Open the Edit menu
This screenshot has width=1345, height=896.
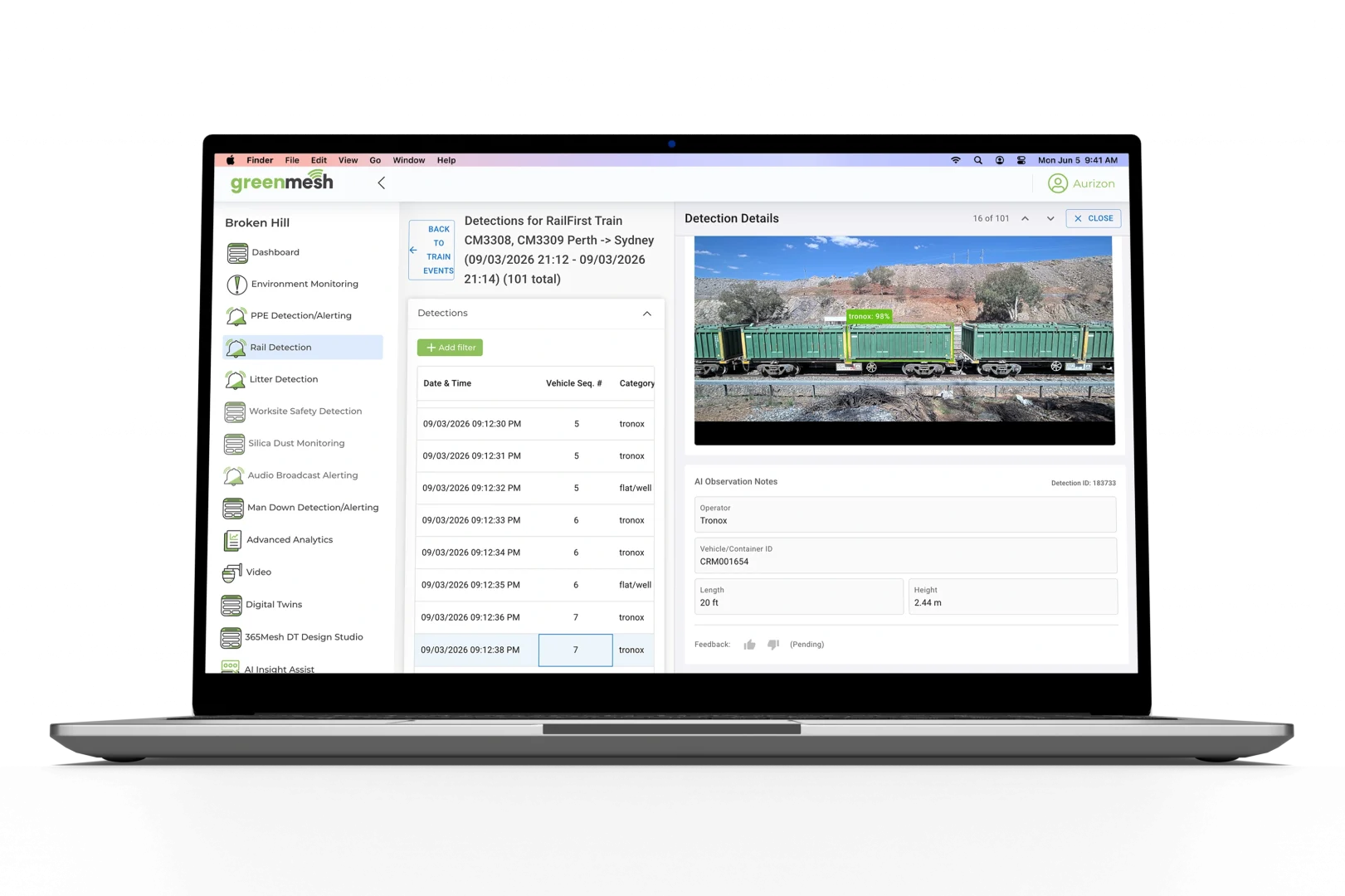click(319, 160)
